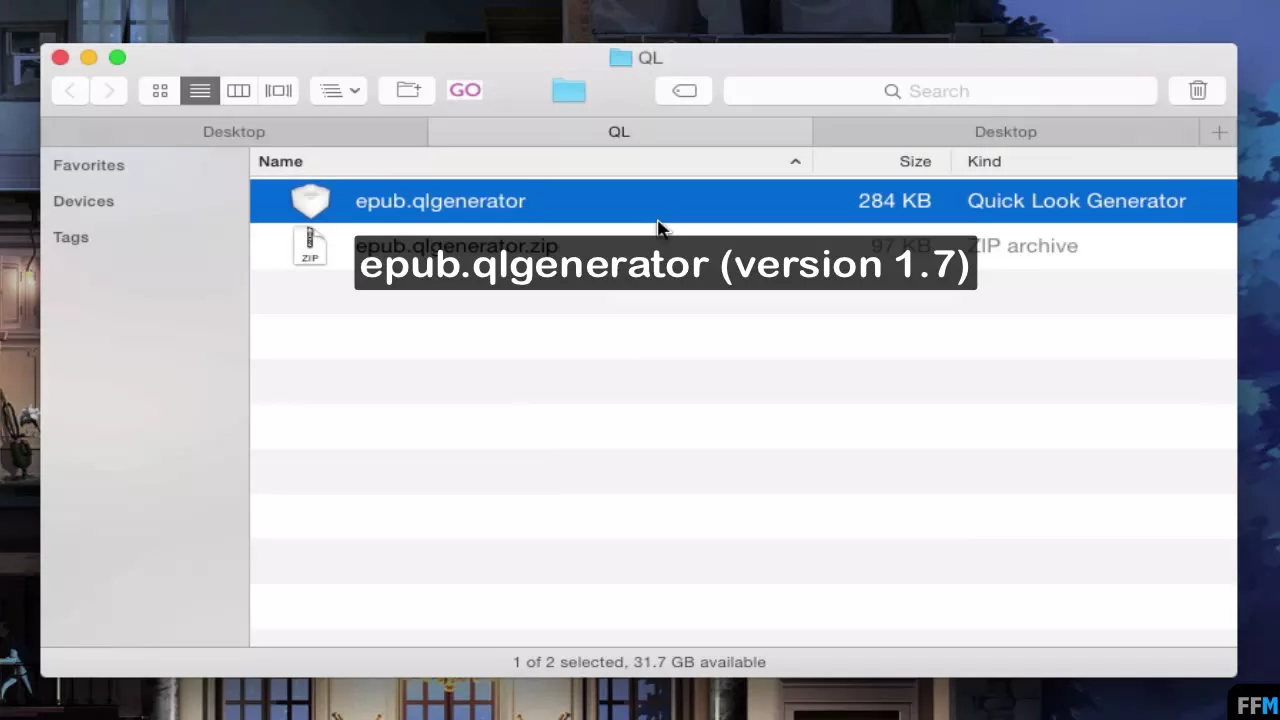Expand Favorites in the sidebar
Screen dimensions: 1280x720
(x=89, y=165)
